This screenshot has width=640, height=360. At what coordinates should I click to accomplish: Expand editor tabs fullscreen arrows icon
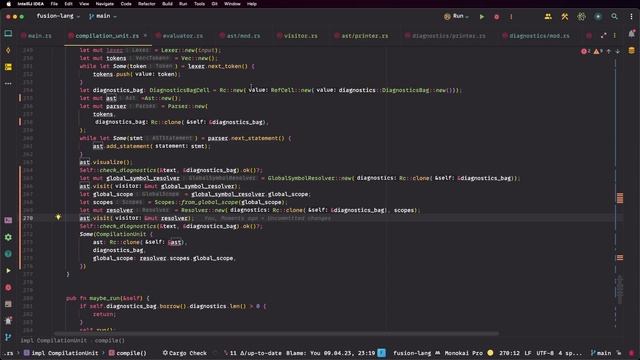pyautogui.click(x=604, y=36)
